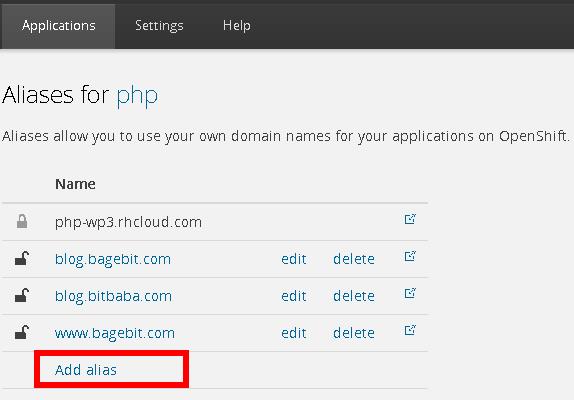This screenshot has width=574, height=400.
Task: Open the Help tab
Action: [236, 26]
